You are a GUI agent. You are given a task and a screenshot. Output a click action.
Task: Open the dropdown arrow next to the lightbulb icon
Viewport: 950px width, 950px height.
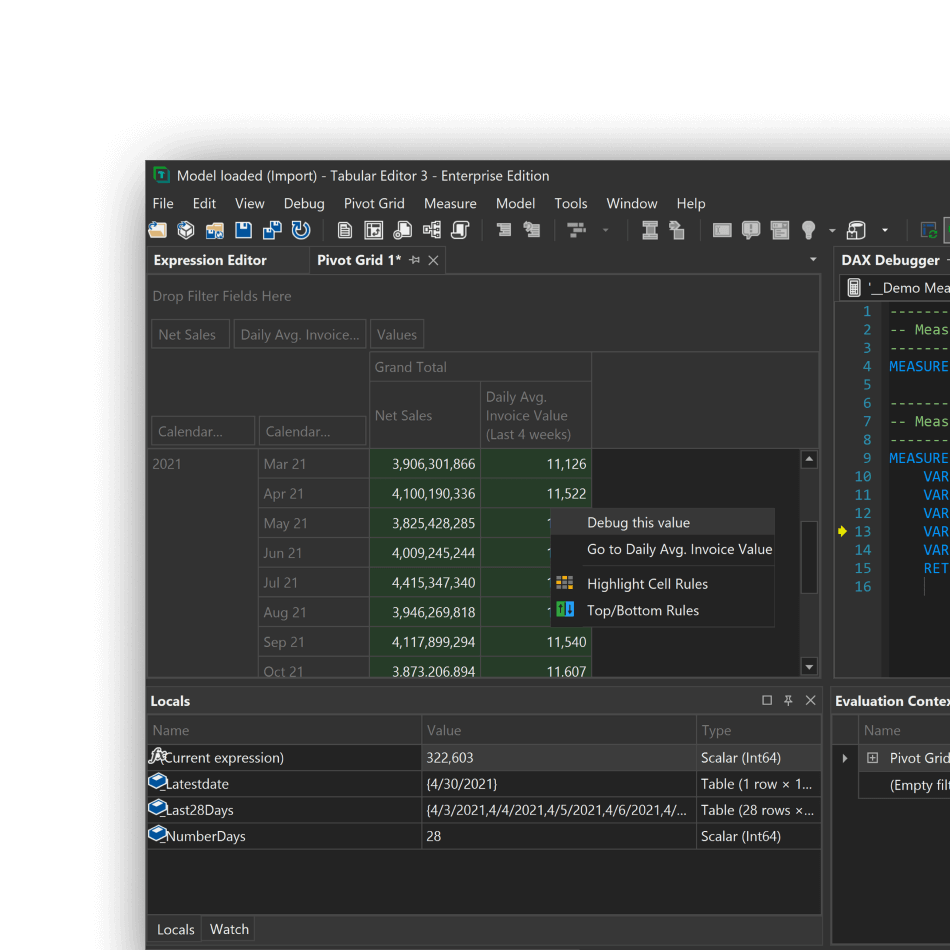pyautogui.click(x=831, y=230)
